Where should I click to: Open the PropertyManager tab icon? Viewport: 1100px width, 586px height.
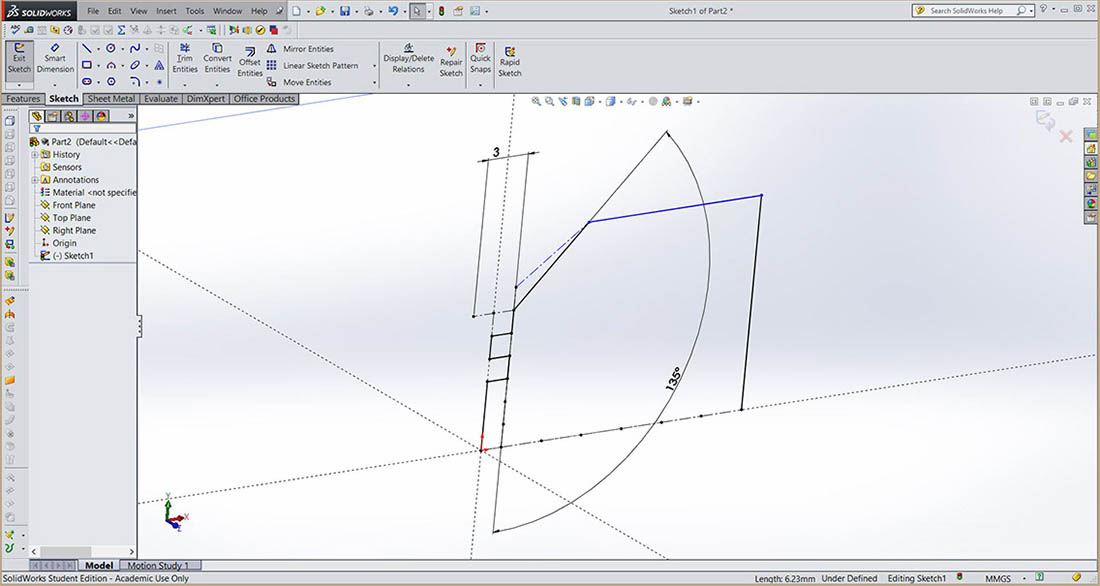pyautogui.click(x=53, y=116)
